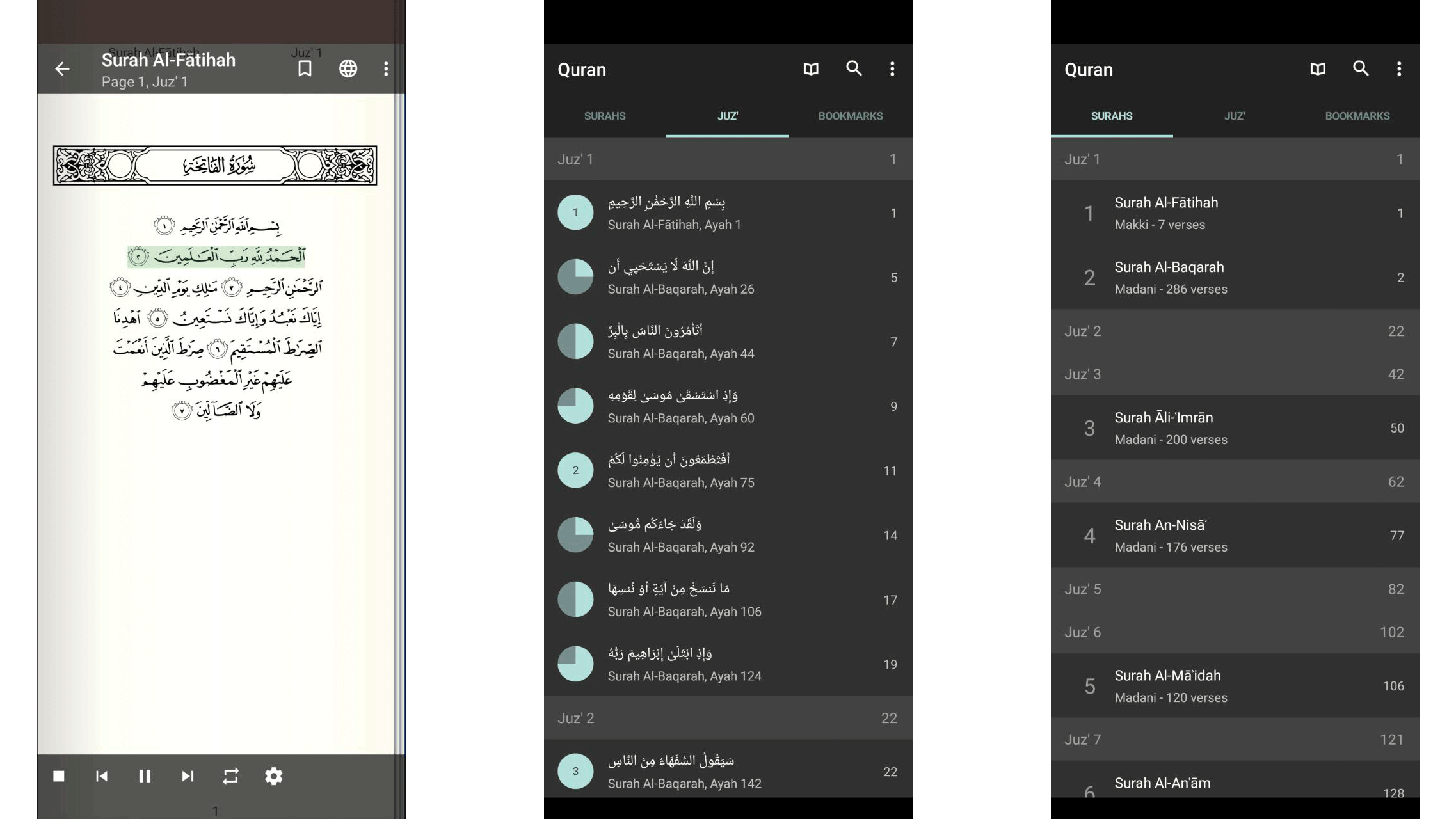Open Surah Al-Fātihah in surah list
Image resolution: width=1456 pixels, height=819 pixels.
click(1235, 212)
